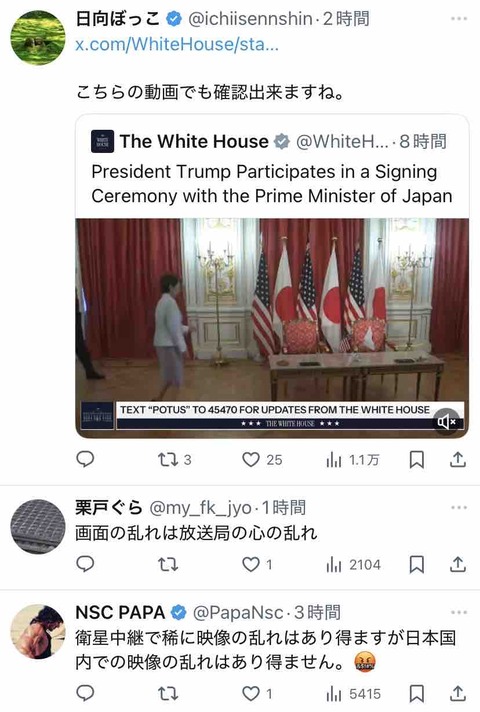480x712 pixels.
Task: View analytics showing 1.1万 views
Action: 352,460
